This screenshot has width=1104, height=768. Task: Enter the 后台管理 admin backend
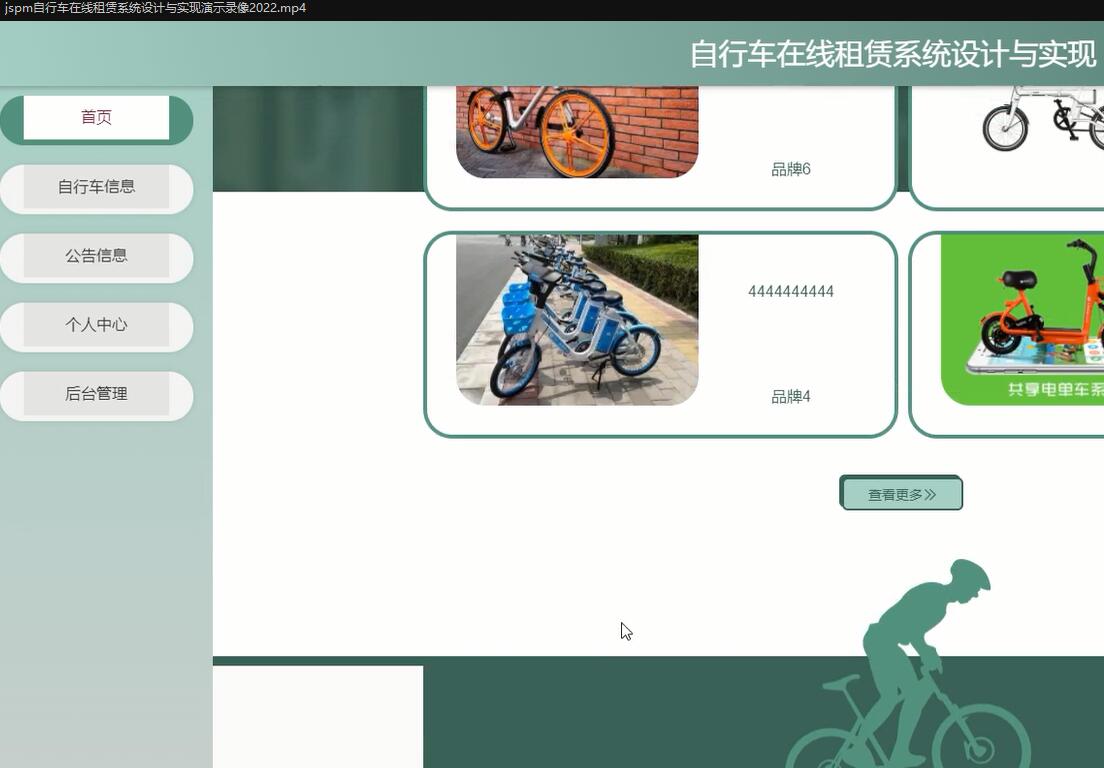click(x=96, y=394)
